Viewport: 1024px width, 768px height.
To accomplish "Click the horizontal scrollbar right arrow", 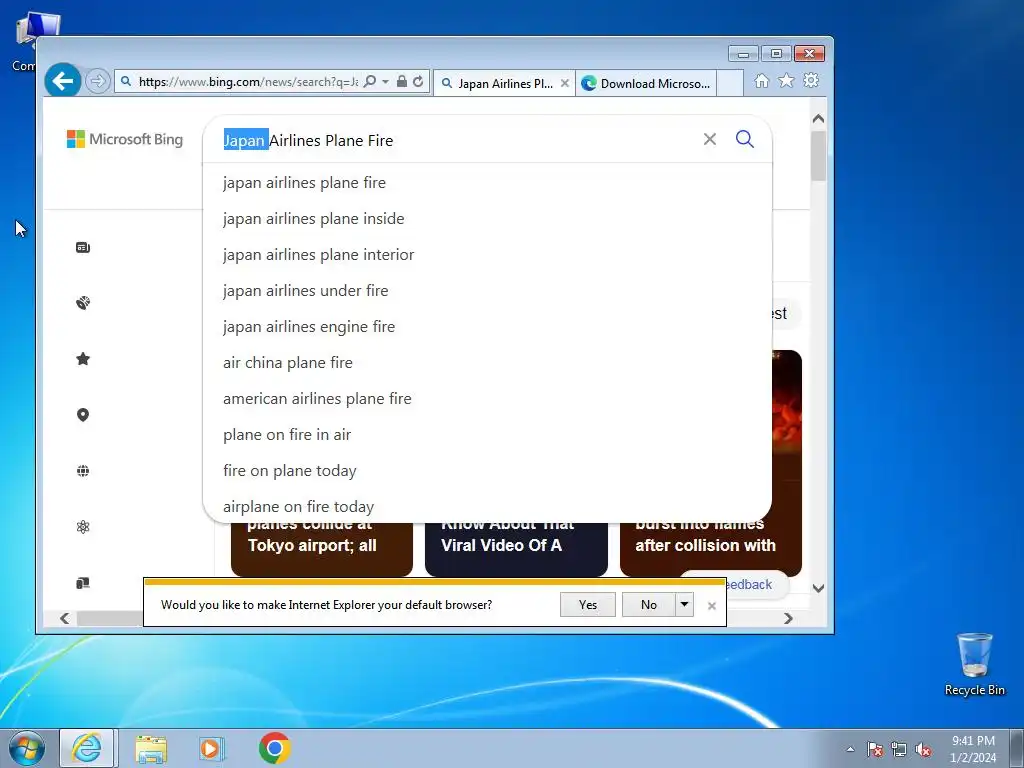I will [x=788, y=618].
